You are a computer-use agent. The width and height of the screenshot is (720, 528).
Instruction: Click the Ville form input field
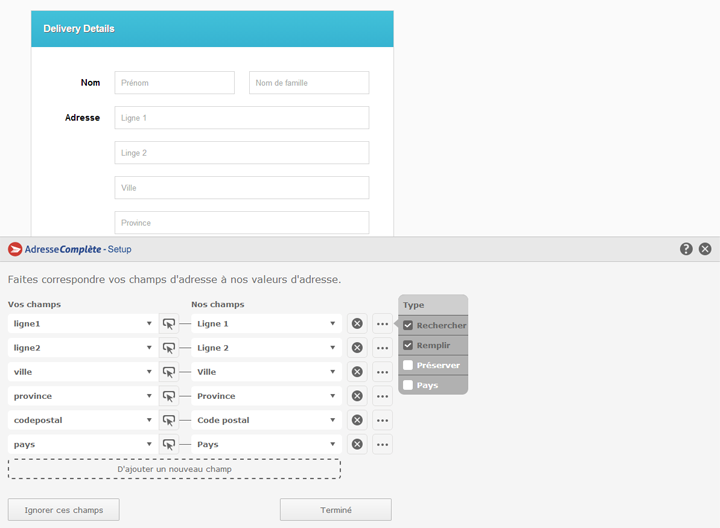242,187
